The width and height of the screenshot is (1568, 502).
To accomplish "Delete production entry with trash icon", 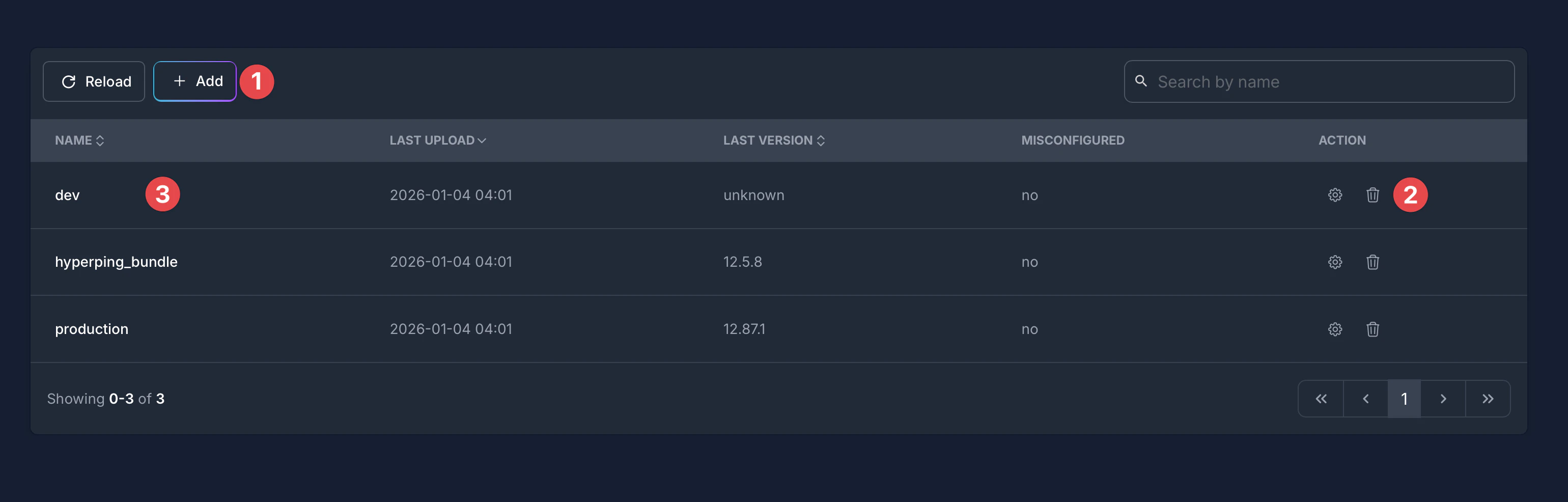I will coord(1372,329).
